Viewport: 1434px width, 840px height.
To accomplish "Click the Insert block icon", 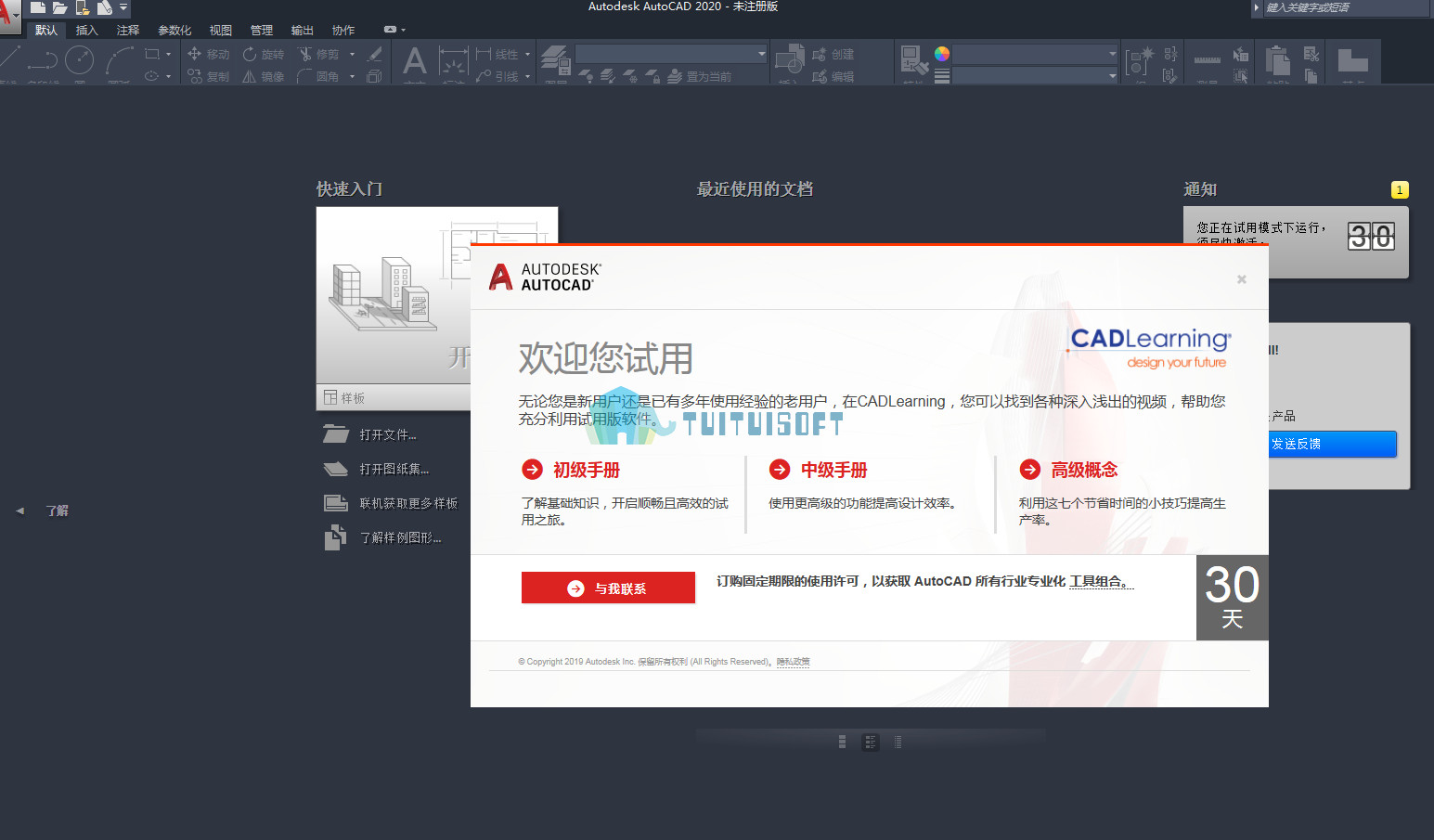I will click(x=790, y=58).
